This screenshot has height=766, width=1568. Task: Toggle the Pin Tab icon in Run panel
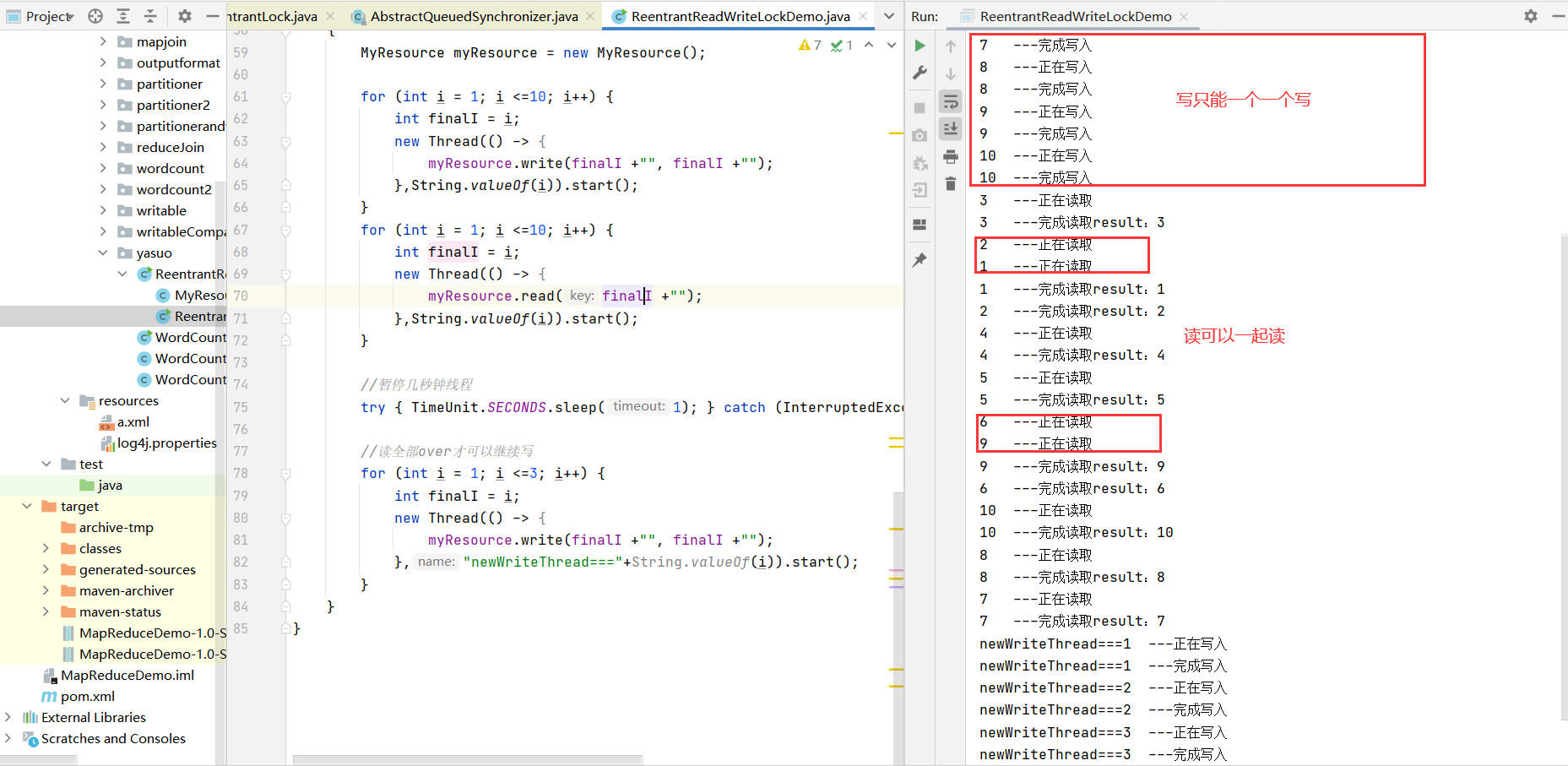click(920, 260)
